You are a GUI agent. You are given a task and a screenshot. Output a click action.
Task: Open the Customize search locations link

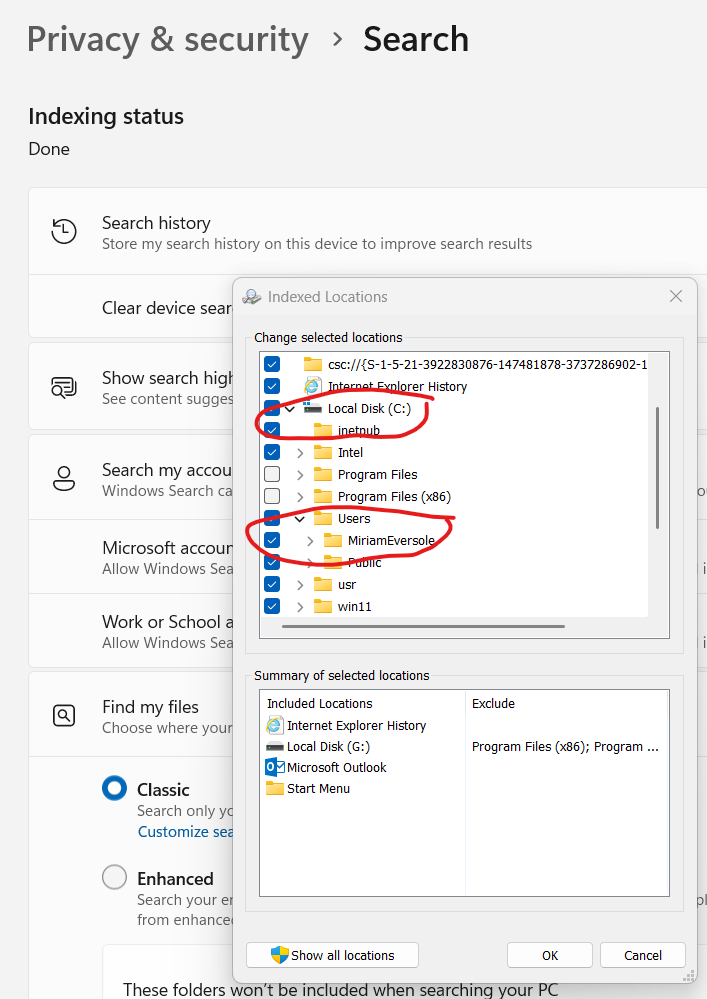tap(185, 831)
